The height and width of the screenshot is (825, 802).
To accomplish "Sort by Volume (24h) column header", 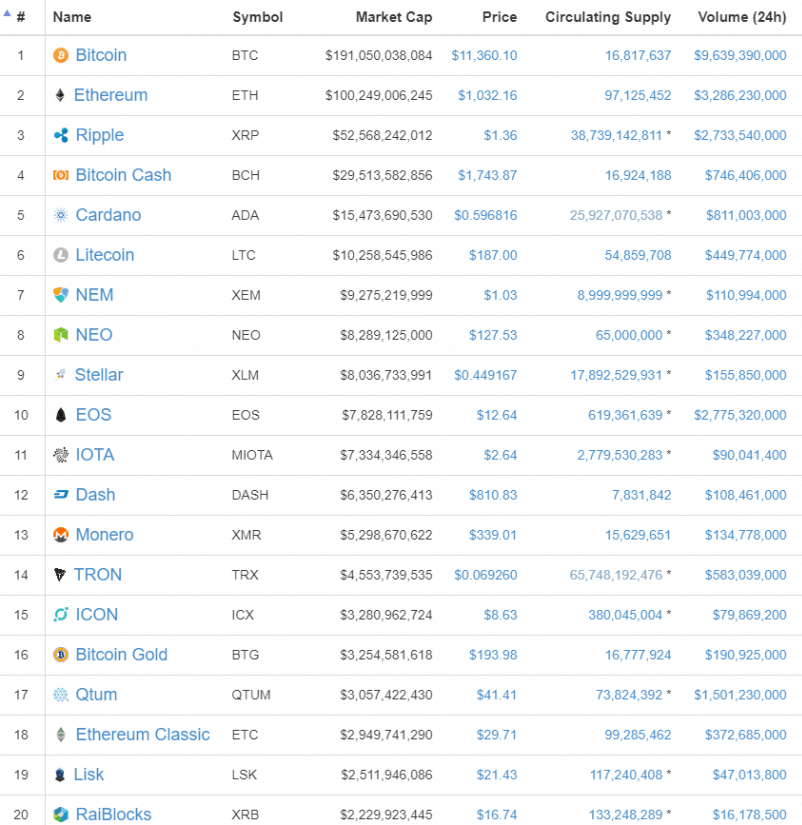I will click(x=740, y=17).
